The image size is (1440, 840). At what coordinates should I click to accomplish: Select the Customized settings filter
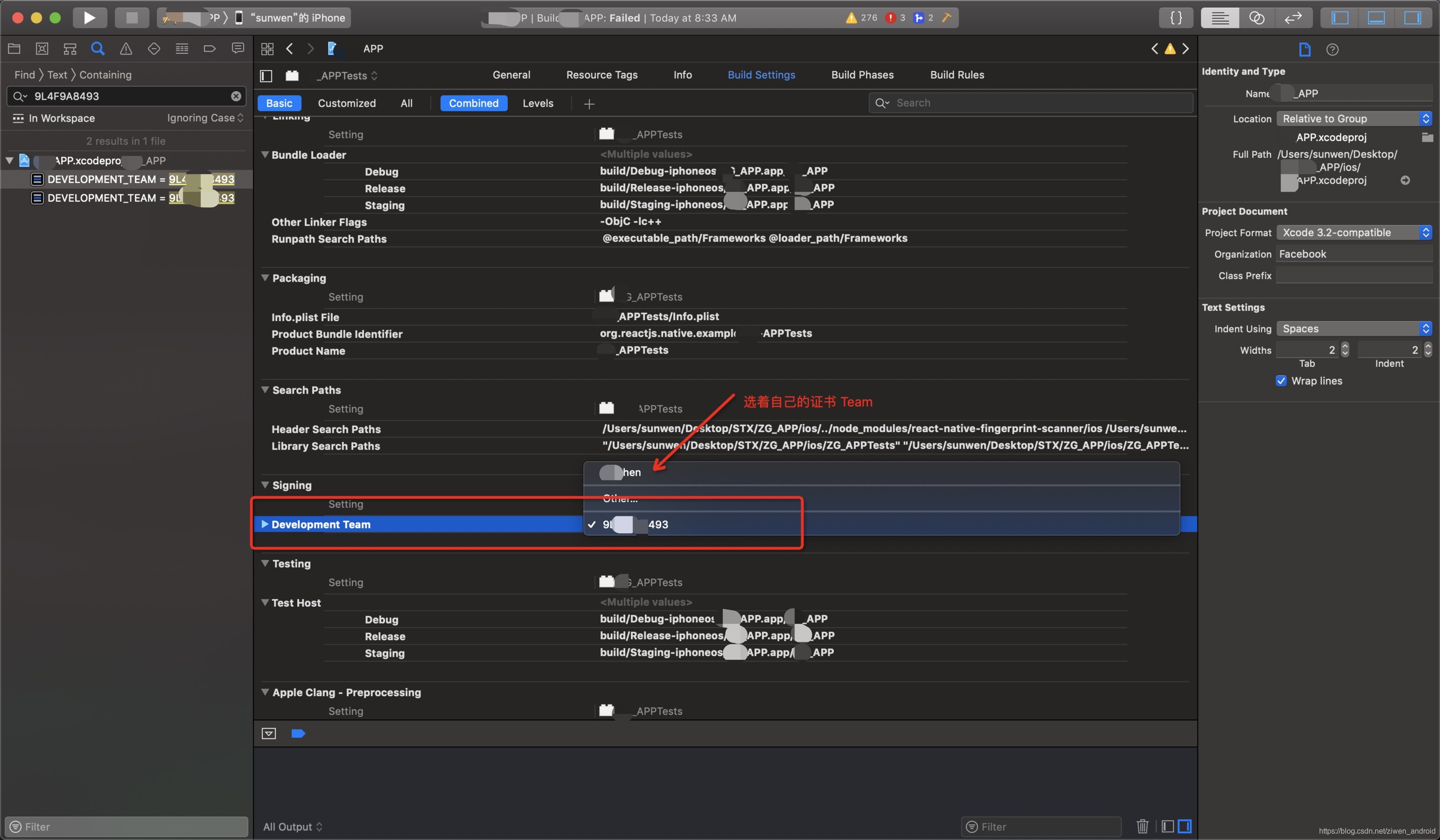click(347, 103)
